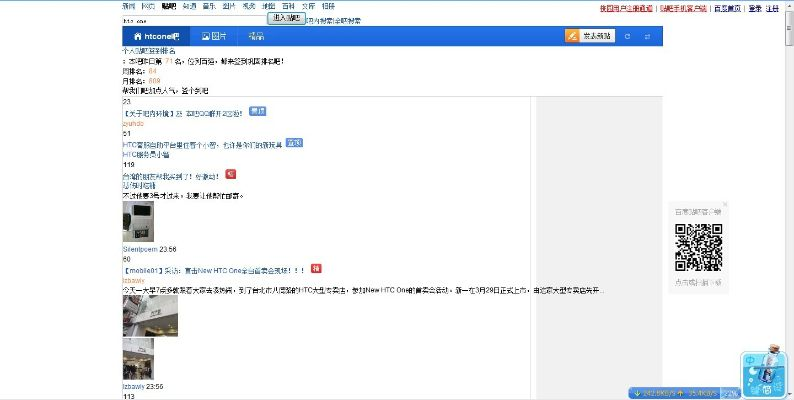Click the 进入贴吧 enter button

pyautogui.click(x=286, y=18)
